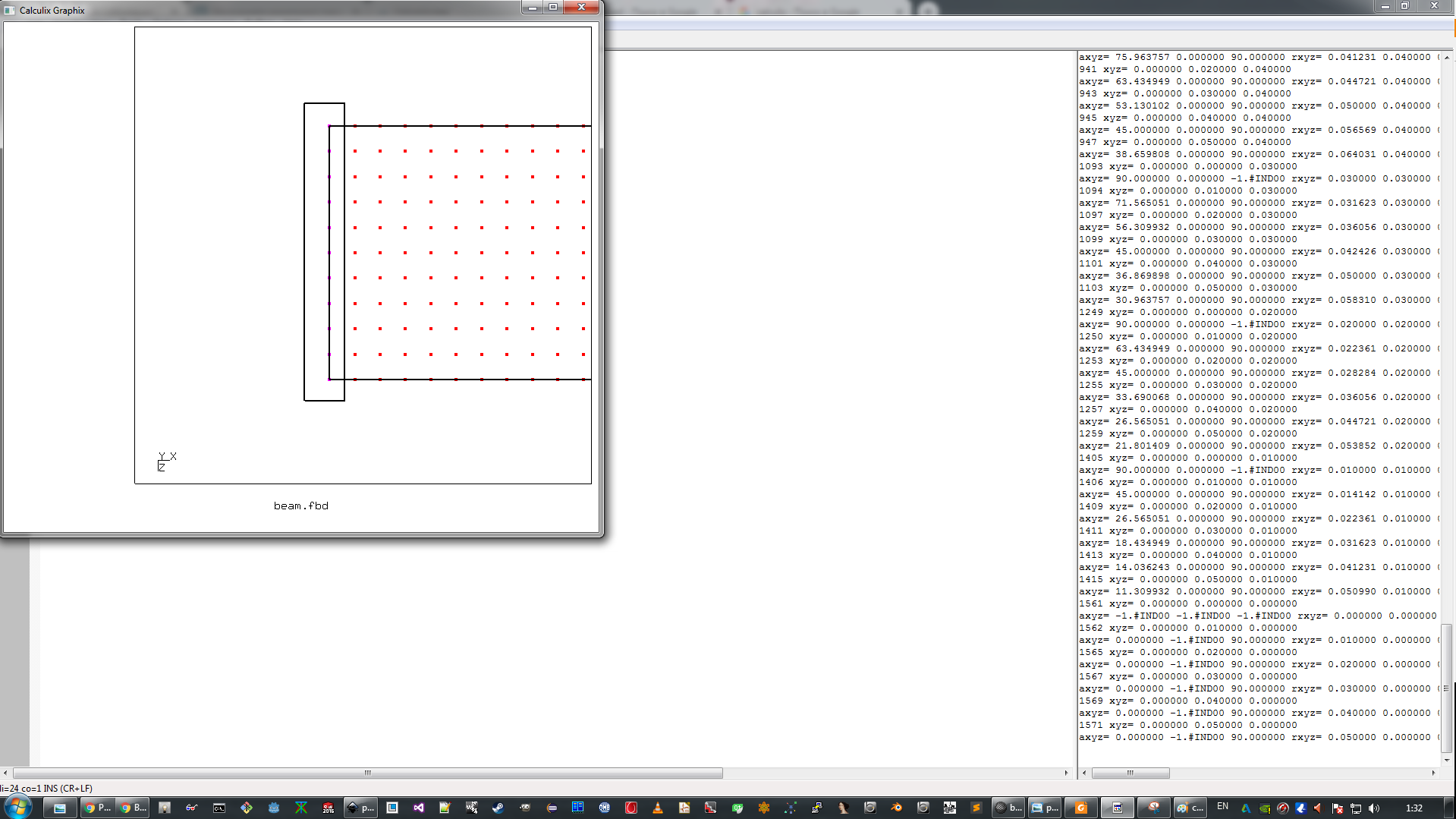Screen dimensions: 1456x819
Task: Click the editor scroll-right arrow
Action: (1066, 773)
